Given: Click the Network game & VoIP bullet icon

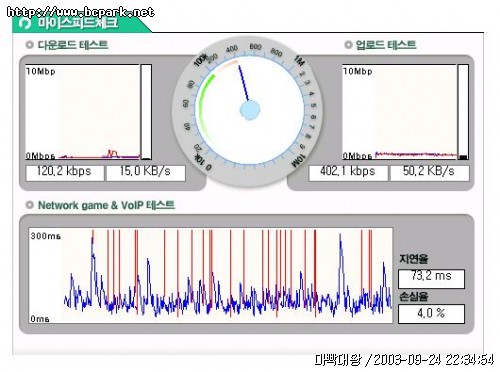Looking at the screenshot, I should (30, 205).
